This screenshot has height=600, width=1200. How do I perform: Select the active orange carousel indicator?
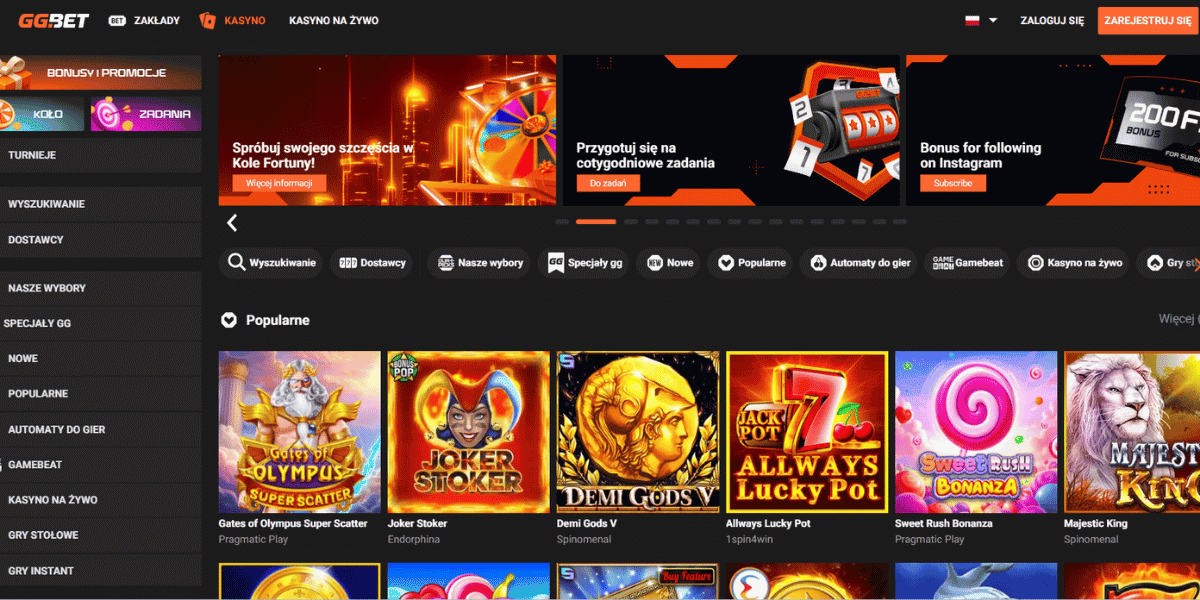[596, 221]
